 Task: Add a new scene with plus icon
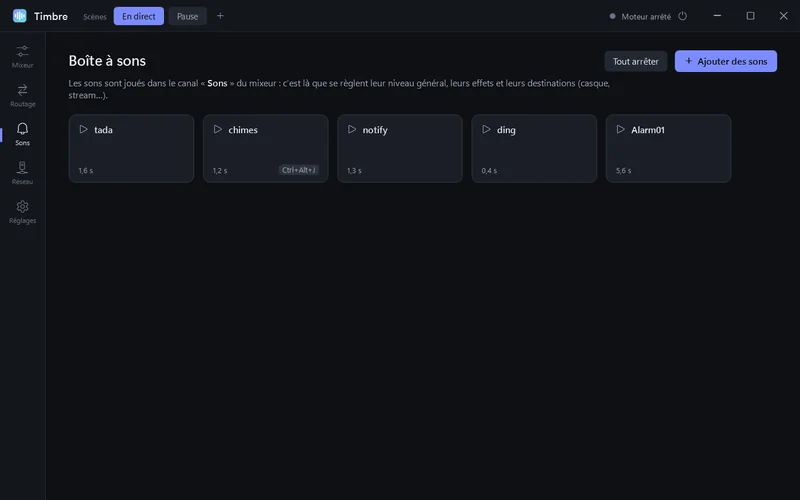[220, 16]
